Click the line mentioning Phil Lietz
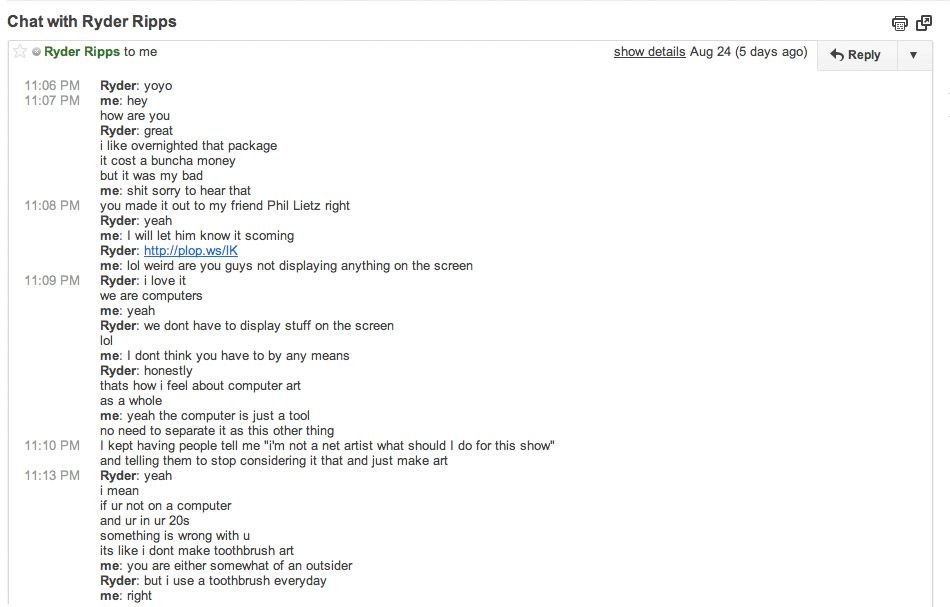Viewport: 950px width, 607px height. tap(225, 206)
